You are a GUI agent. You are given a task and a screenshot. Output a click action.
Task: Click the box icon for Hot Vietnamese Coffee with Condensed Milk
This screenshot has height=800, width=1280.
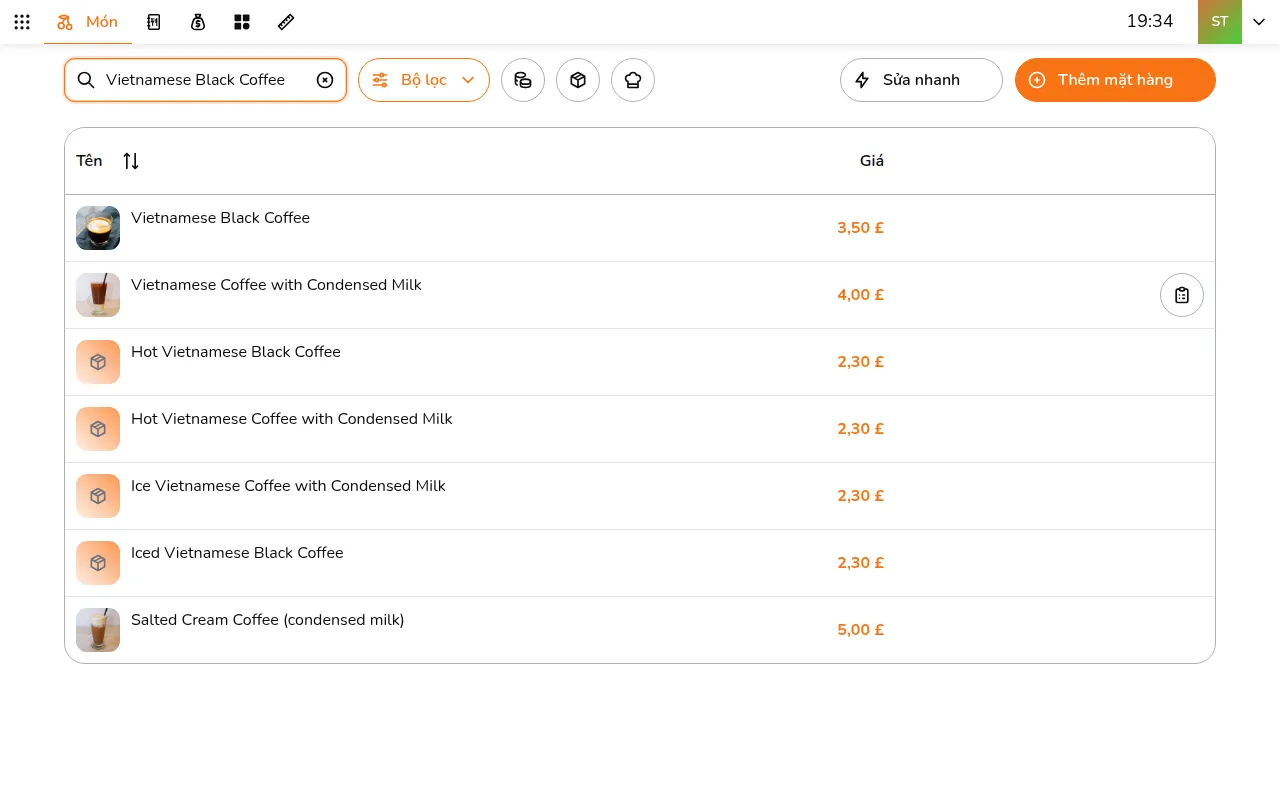pos(98,429)
